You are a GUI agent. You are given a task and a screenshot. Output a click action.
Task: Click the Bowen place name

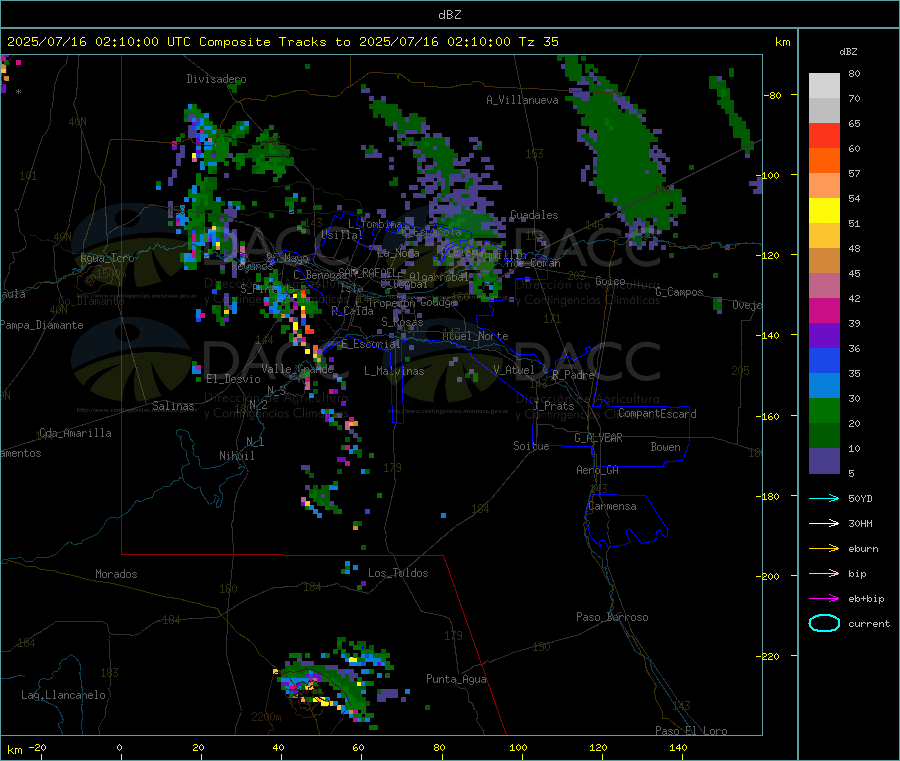tap(665, 446)
